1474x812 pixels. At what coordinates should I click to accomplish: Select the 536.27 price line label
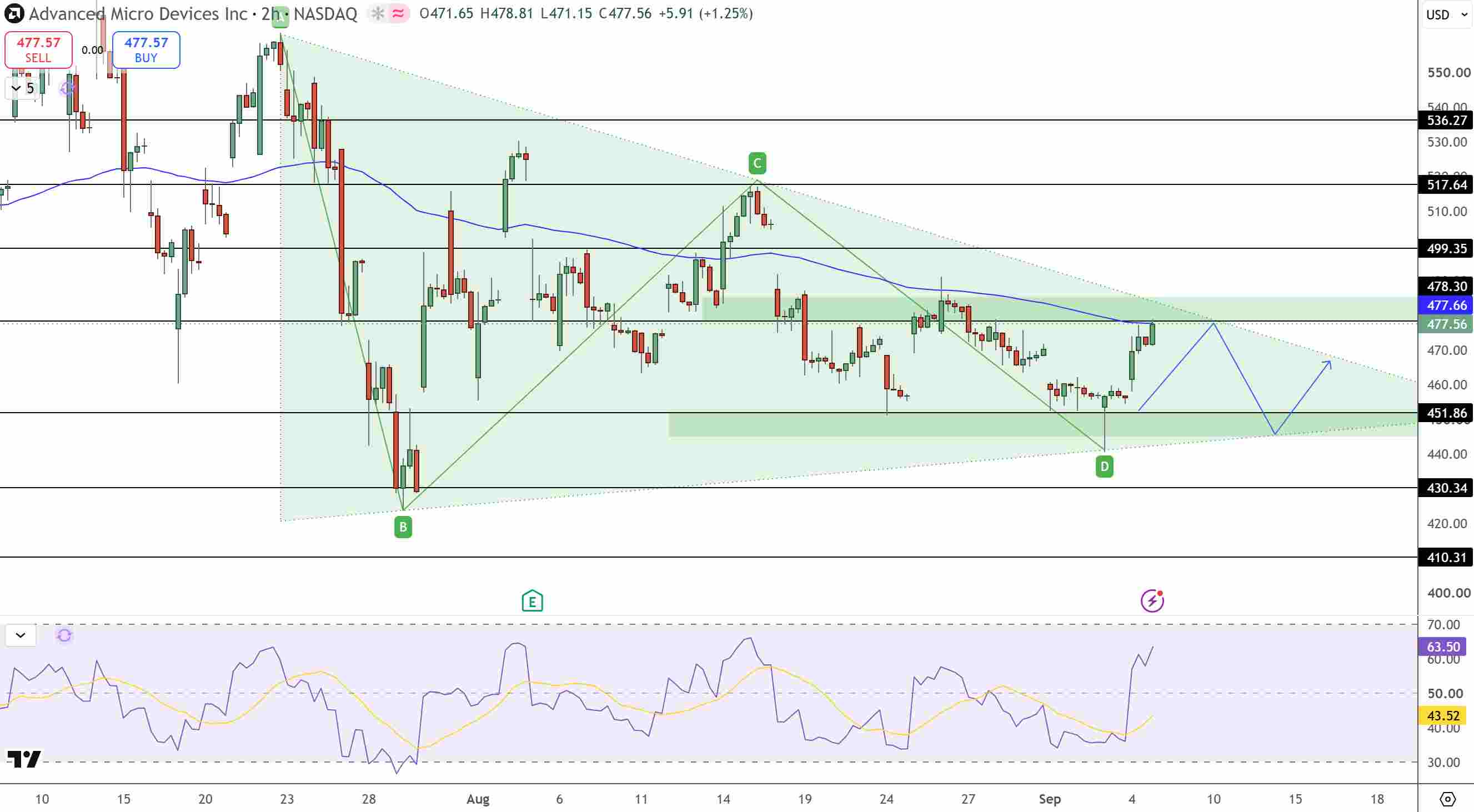tap(1446, 120)
